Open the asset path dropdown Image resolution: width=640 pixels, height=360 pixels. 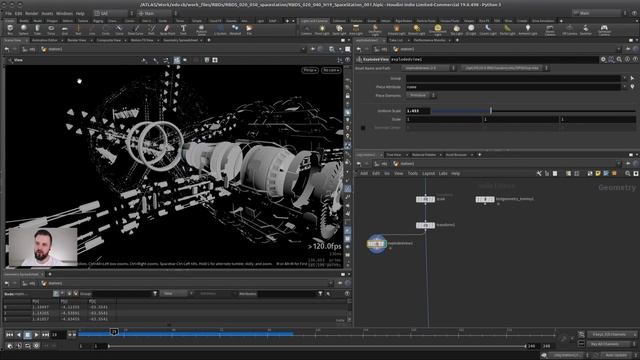[504, 68]
